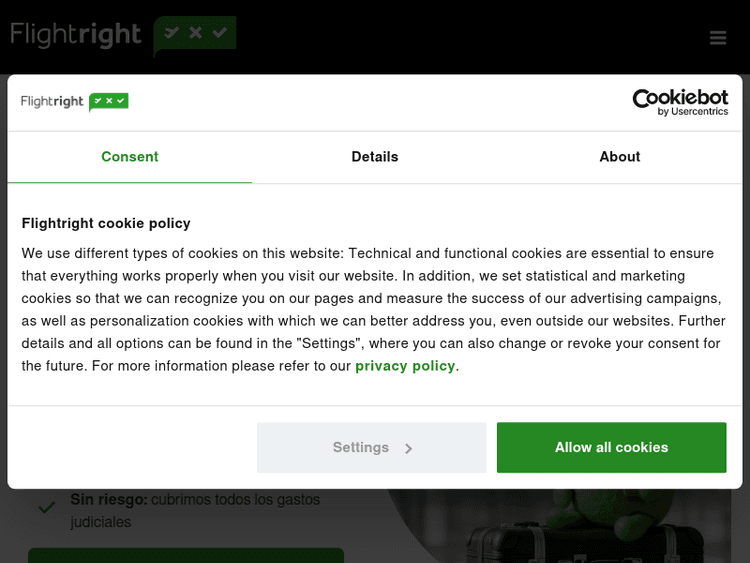Expand Settings using the chevron arrow
This screenshot has height=563, width=750.
[409, 449]
